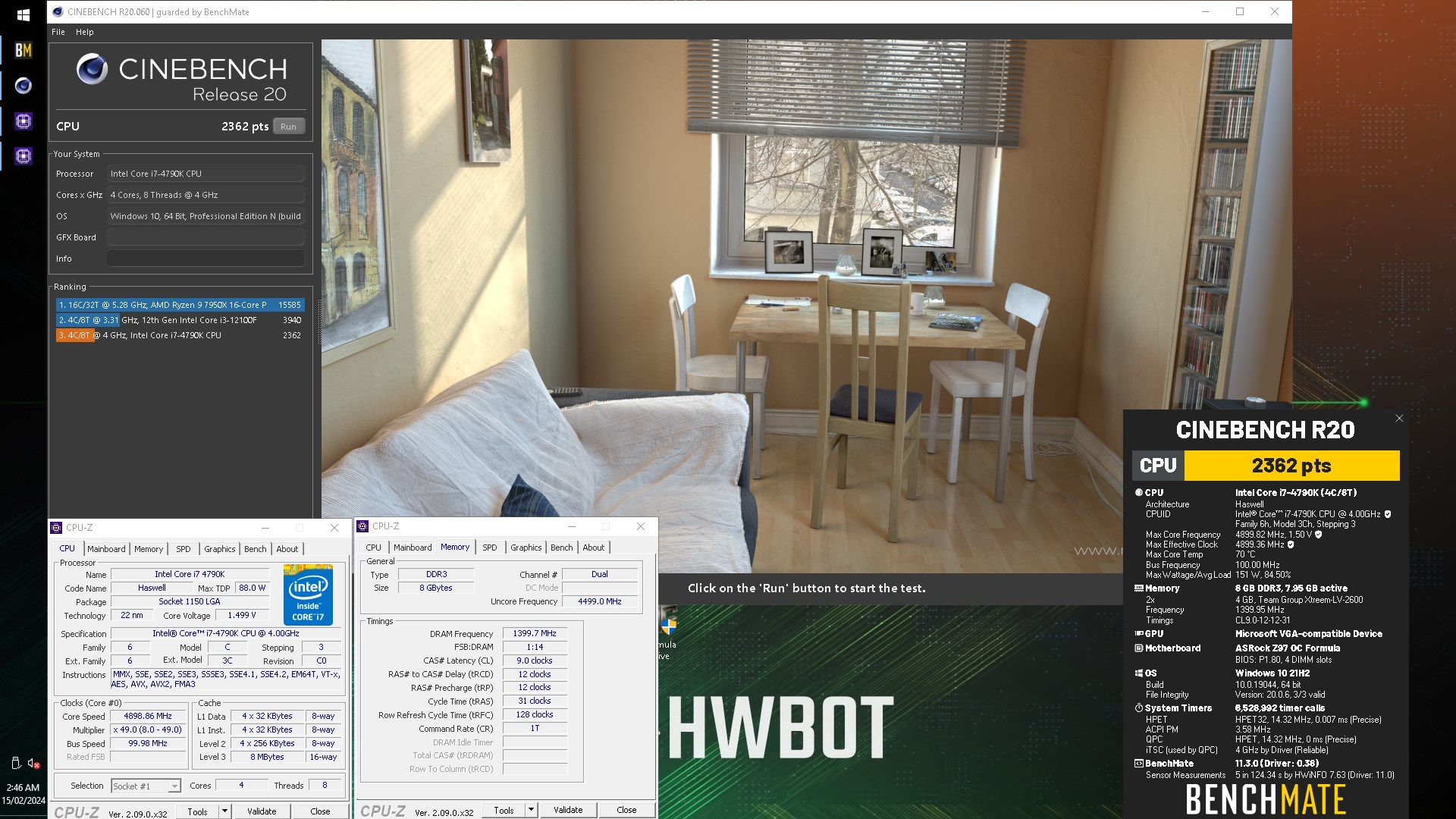
Task: Open the Socket #1 selection dropdown
Action: click(x=146, y=786)
